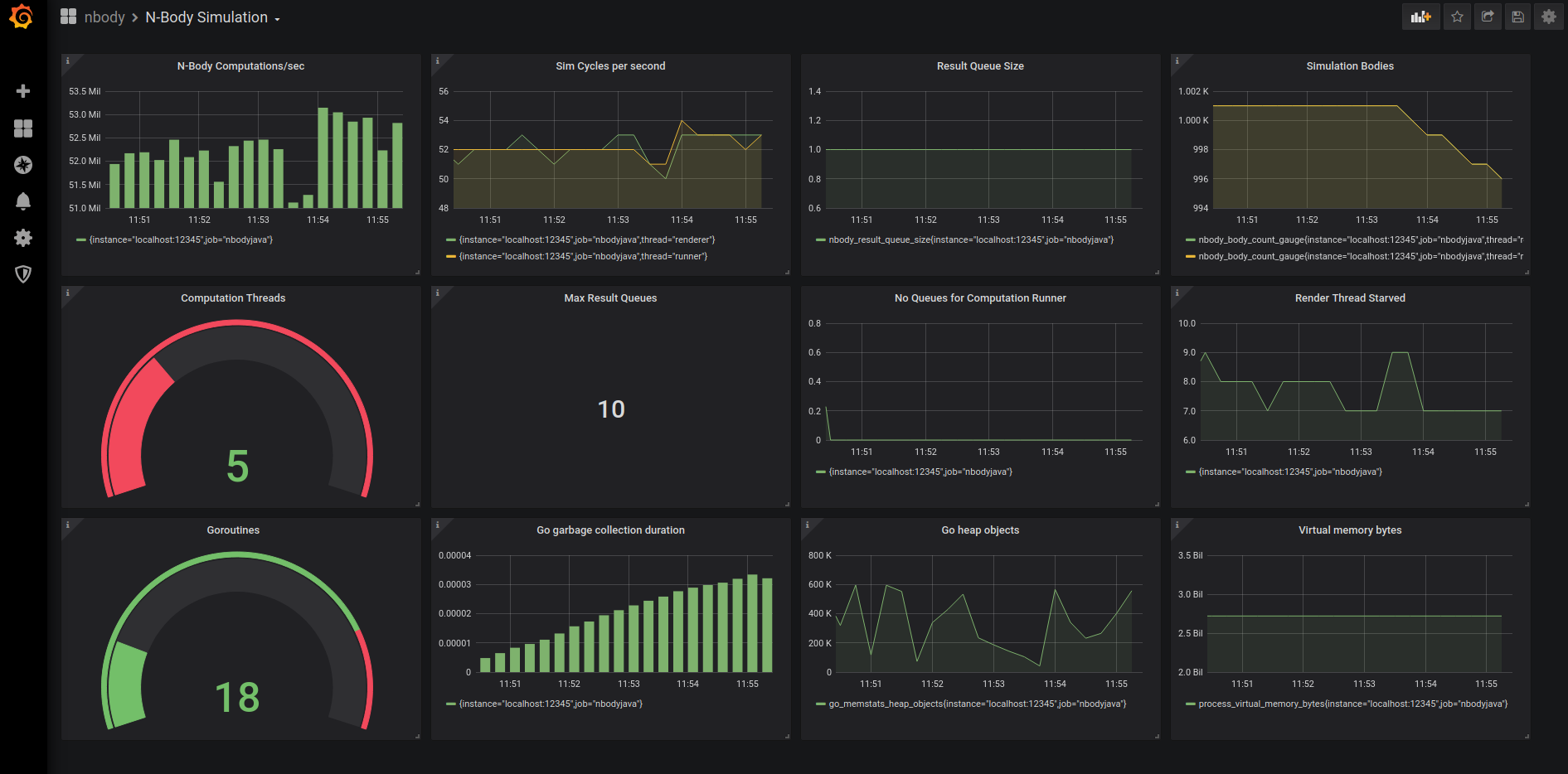Open Virtual memory bytes panel title menu
1568x774 pixels.
[1350, 530]
